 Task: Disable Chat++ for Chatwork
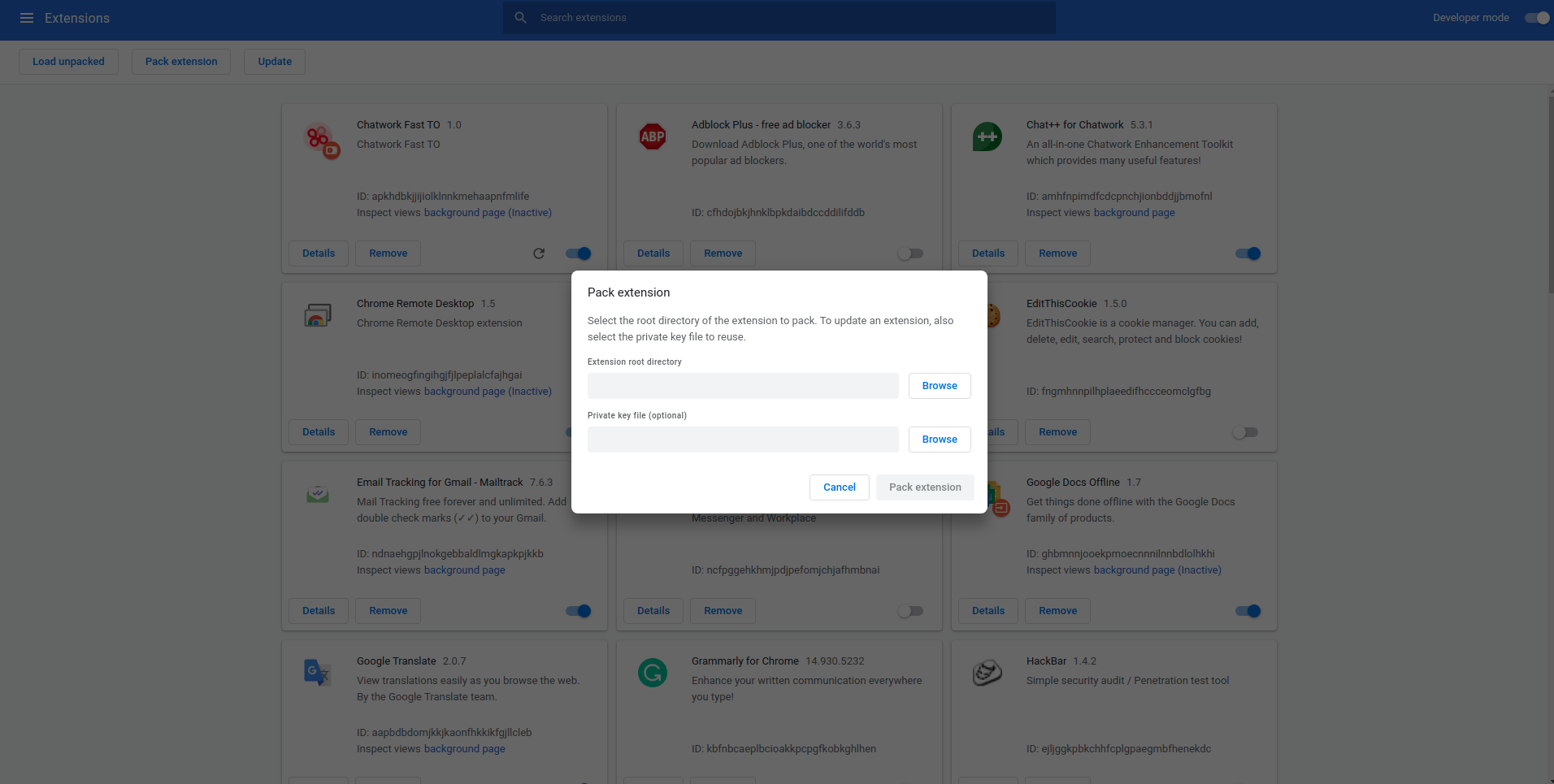tap(1248, 253)
